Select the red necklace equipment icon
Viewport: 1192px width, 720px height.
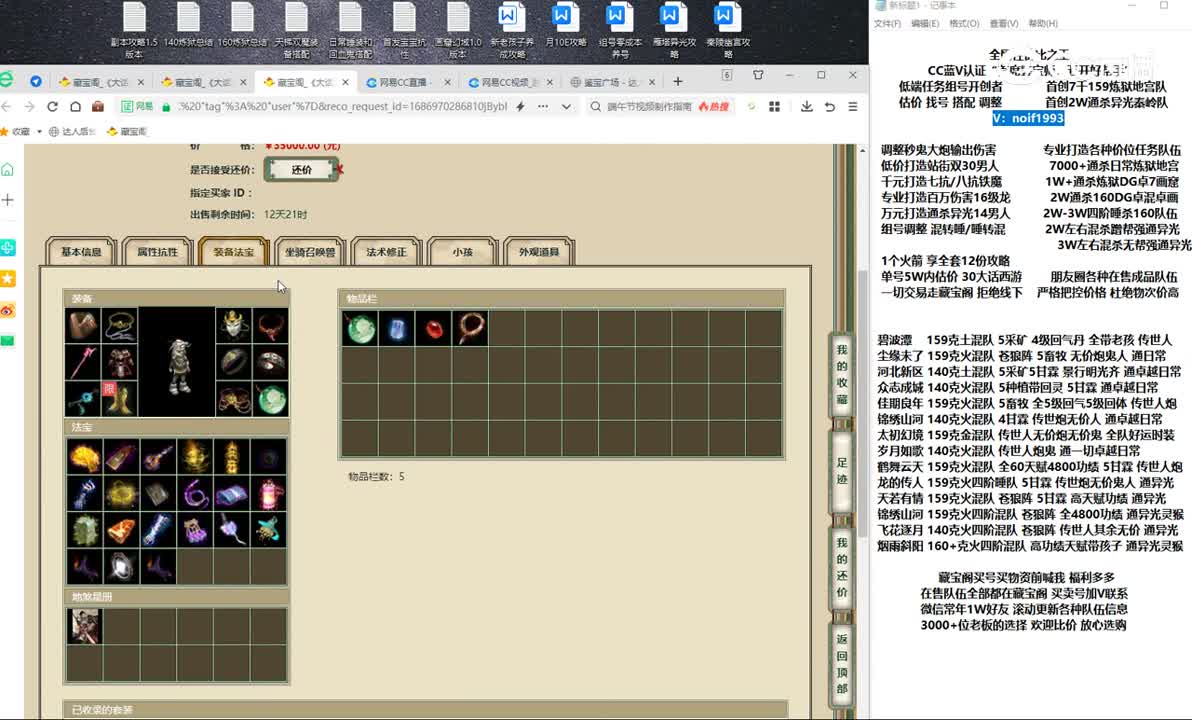pyautogui.click(x=270, y=325)
